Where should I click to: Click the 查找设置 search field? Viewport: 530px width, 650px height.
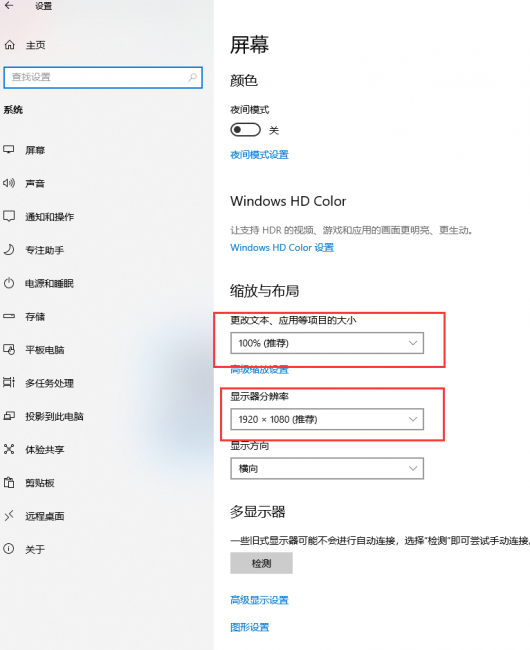coord(103,77)
